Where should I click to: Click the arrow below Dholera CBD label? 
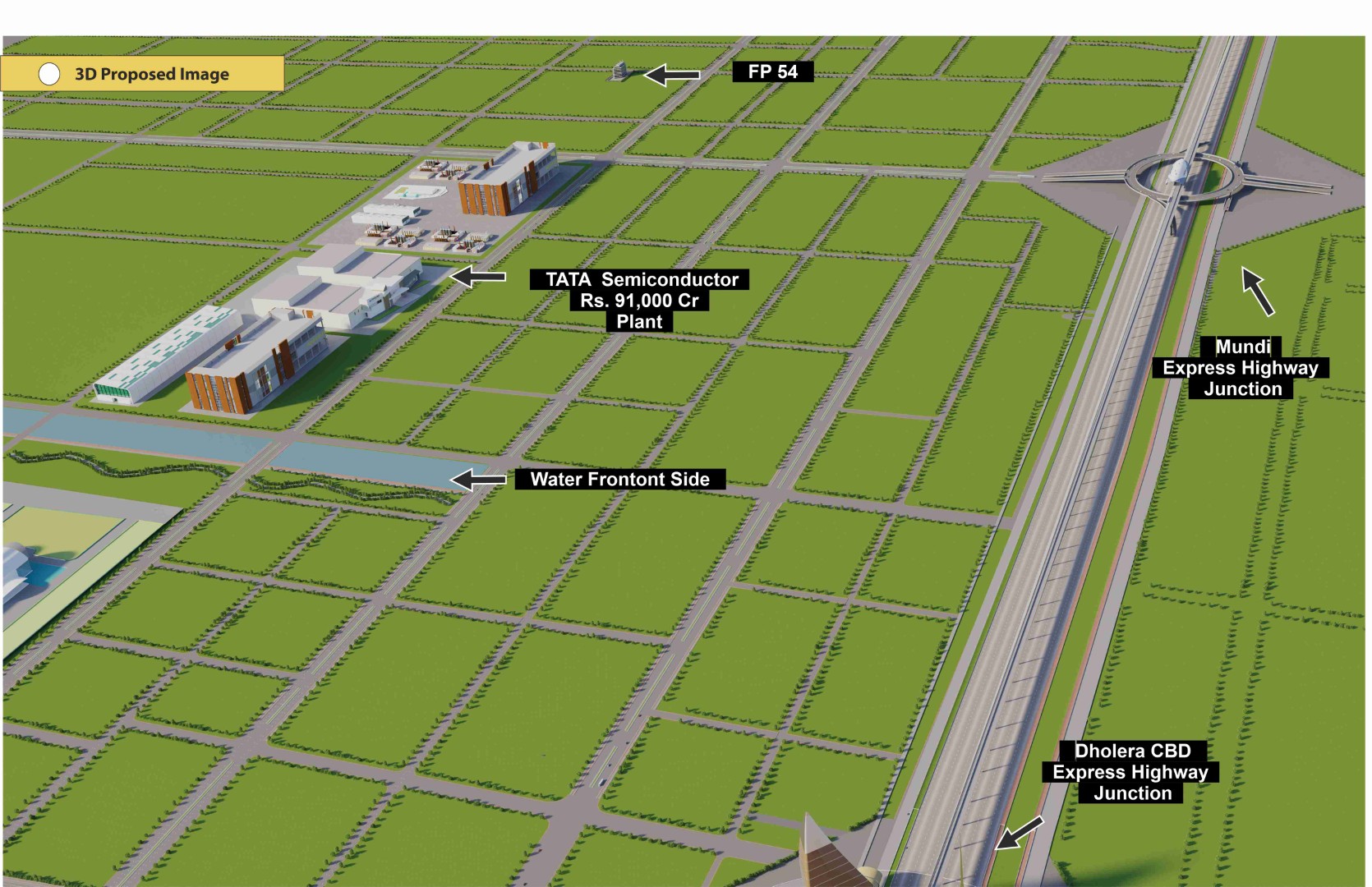coord(1020,833)
